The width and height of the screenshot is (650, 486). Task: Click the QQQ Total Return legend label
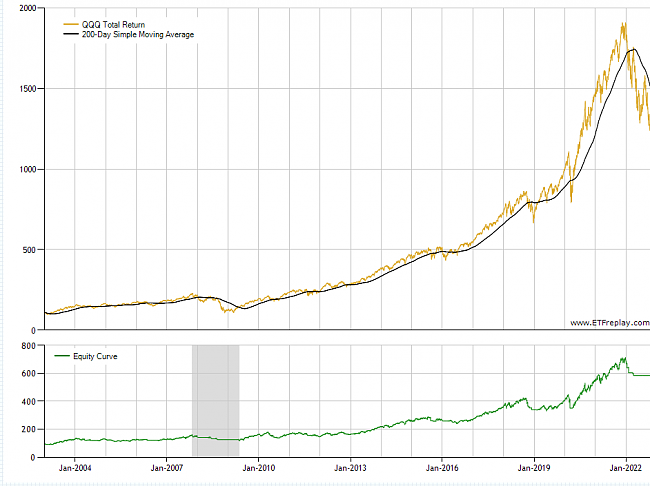pyautogui.click(x=113, y=25)
